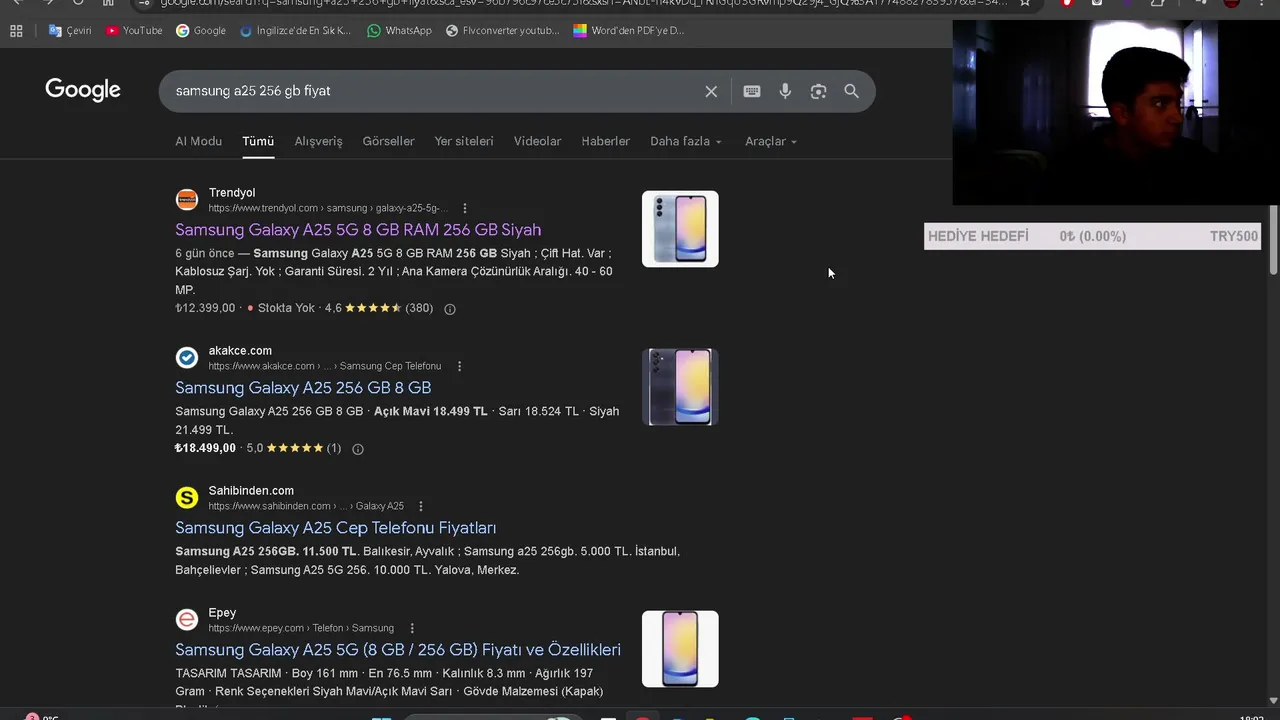Image resolution: width=1280 pixels, height=720 pixels.
Task: Open the on-screen keyboard input tool
Action: (752, 91)
